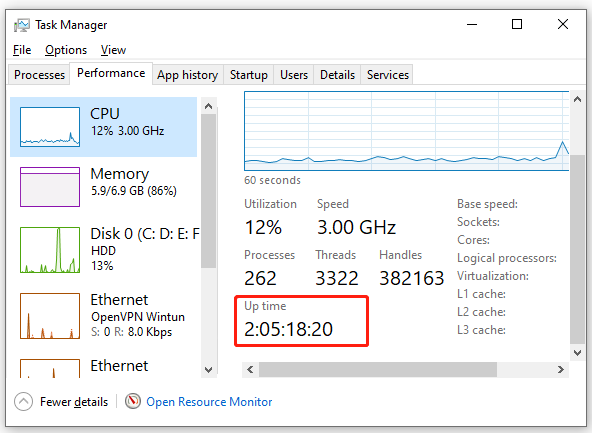Select the Memory usage thumbnail
This screenshot has height=433, width=592.
[x=50, y=187]
